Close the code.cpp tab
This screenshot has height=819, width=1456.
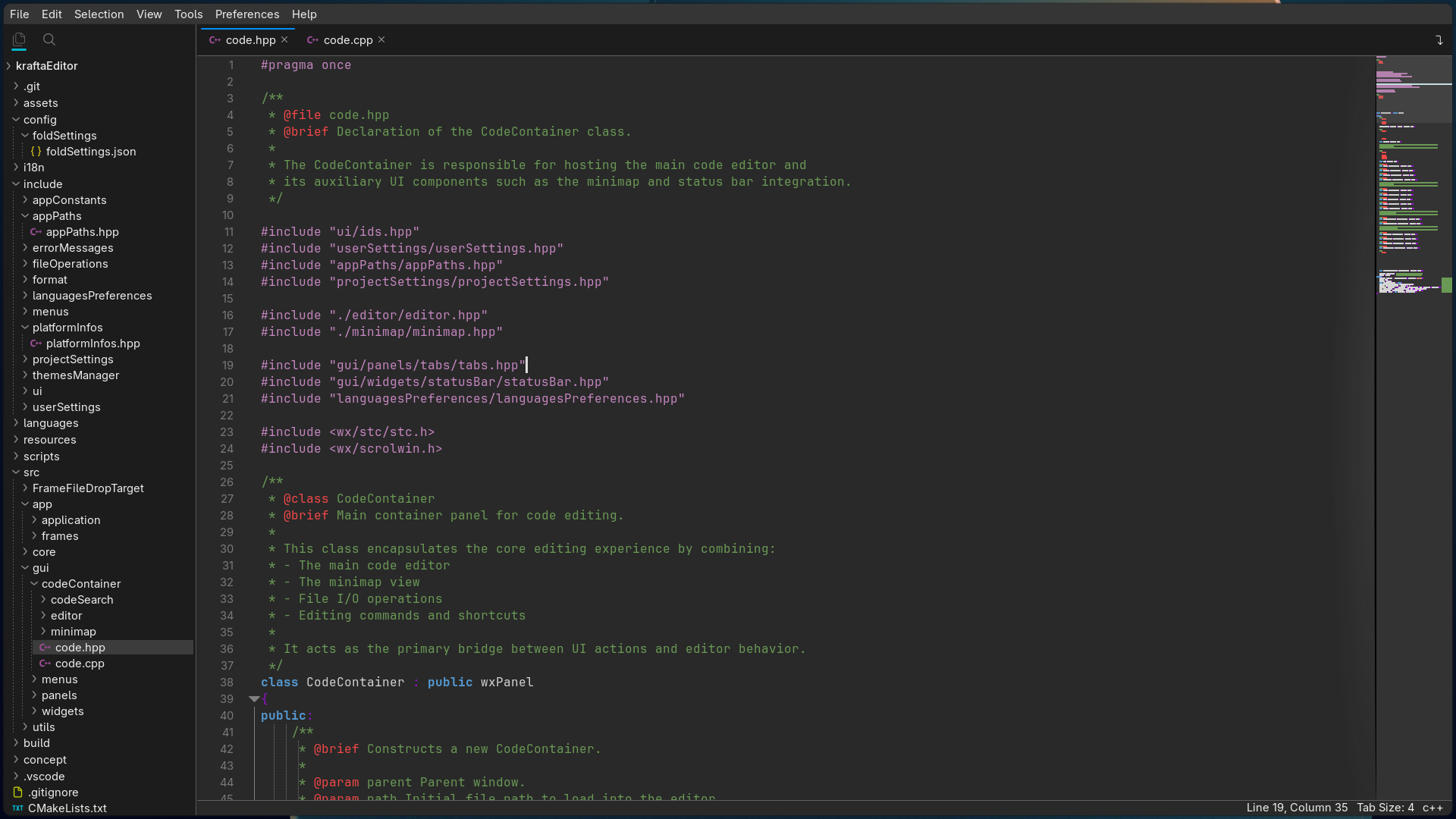(381, 39)
